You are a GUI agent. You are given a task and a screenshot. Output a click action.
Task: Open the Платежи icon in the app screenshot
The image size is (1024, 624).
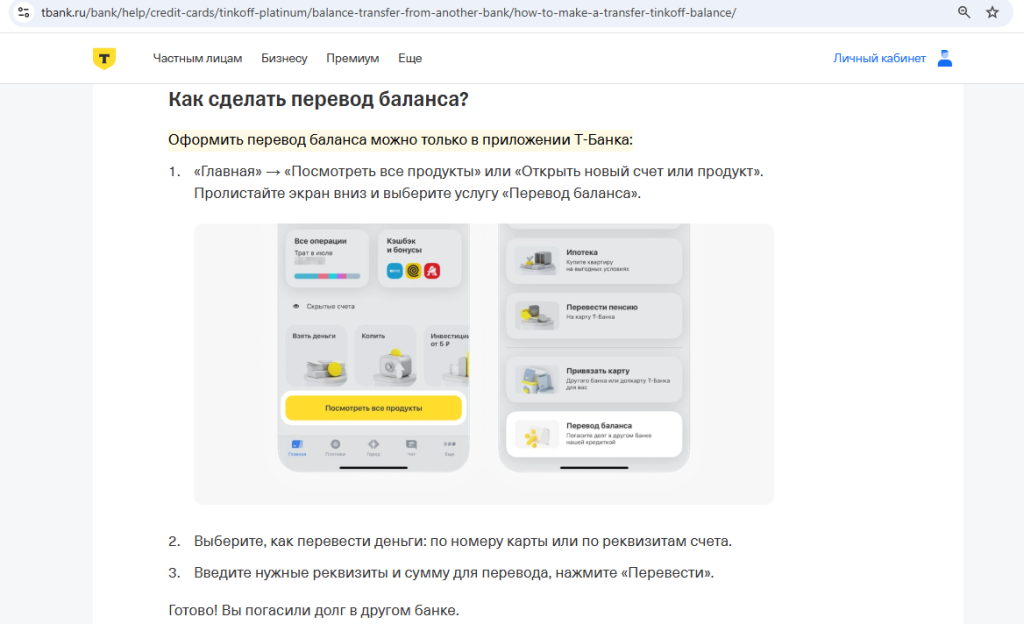[335, 444]
